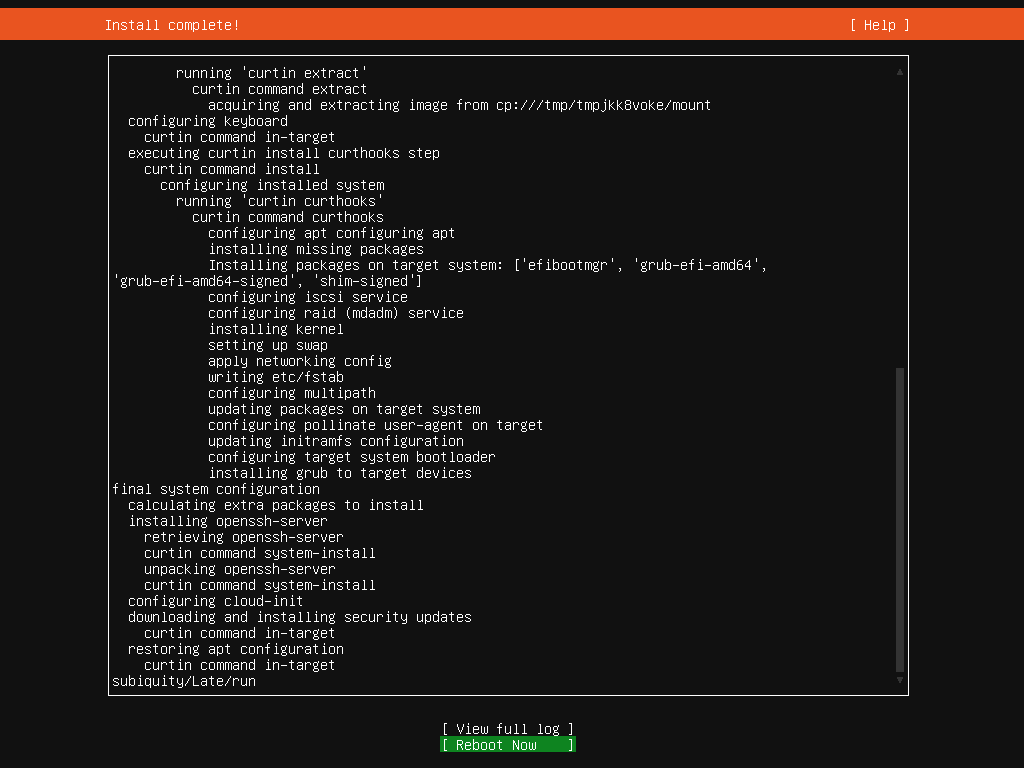The image size is (1024, 768).
Task: Click 'apply networking config' log line
Action: [x=300, y=361]
